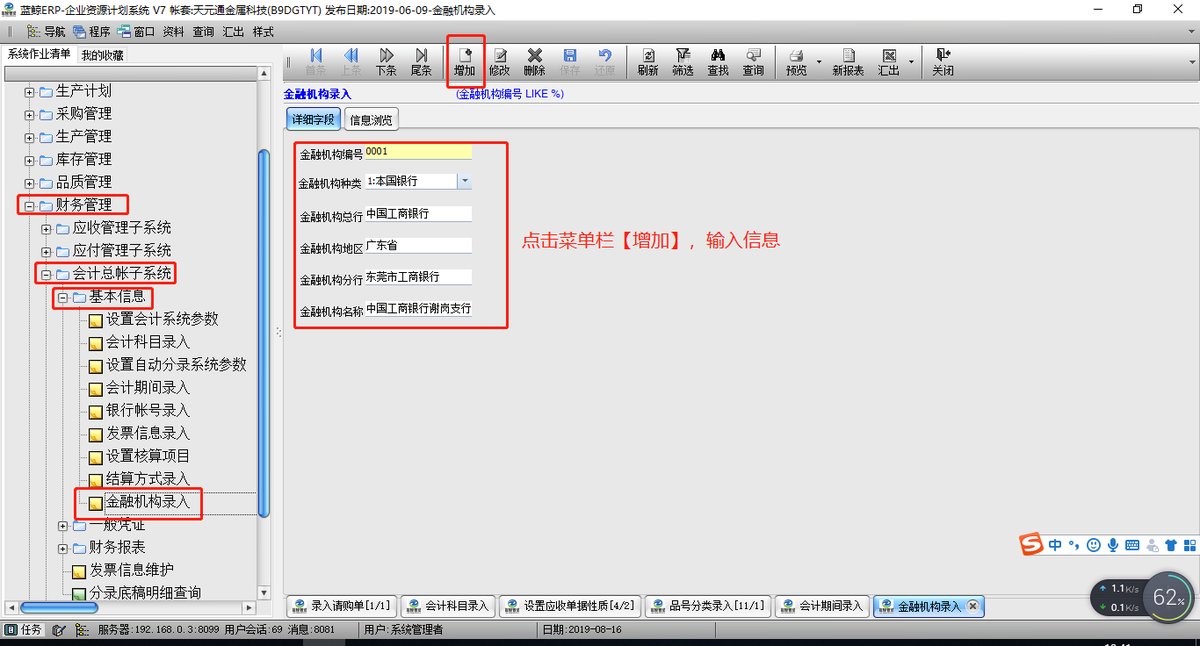Switch to 会计期间录入 window tab
The height and width of the screenshot is (646, 1200).
tap(822, 606)
